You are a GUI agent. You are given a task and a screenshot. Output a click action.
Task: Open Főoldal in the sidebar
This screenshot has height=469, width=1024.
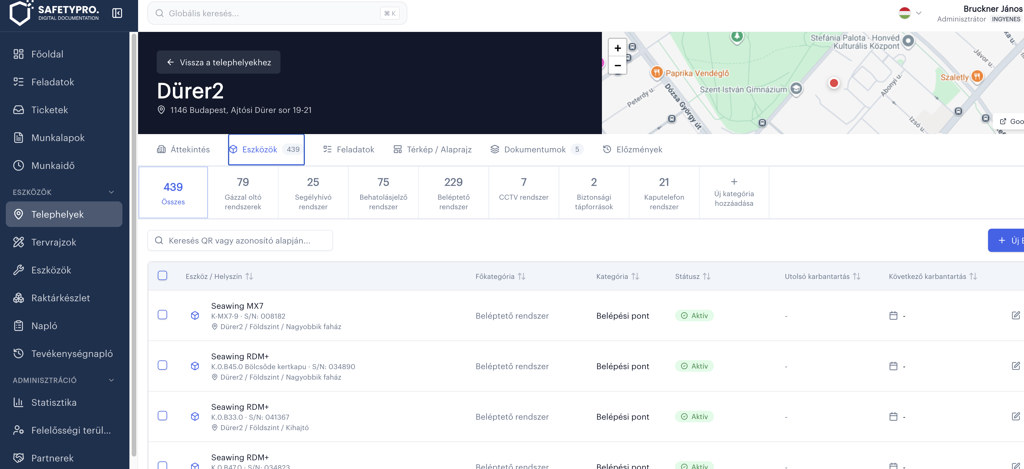pos(64,54)
